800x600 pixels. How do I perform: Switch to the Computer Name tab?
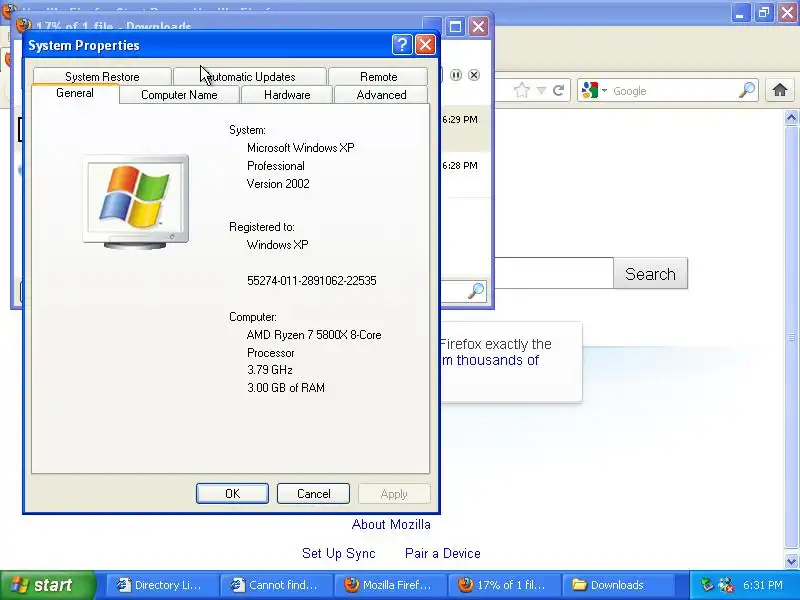[179, 95]
